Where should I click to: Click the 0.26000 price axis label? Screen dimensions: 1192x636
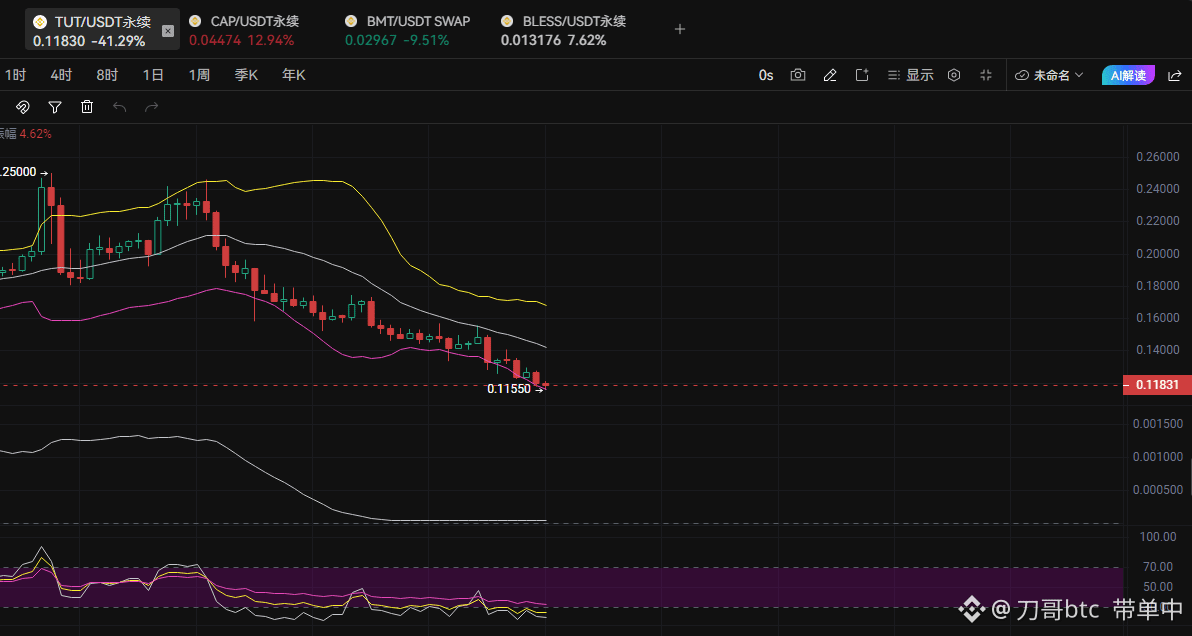pos(1158,157)
